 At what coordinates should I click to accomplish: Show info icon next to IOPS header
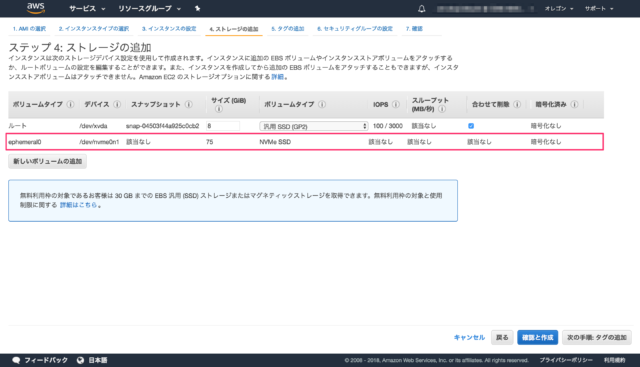pyautogui.click(x=396, y=105)
